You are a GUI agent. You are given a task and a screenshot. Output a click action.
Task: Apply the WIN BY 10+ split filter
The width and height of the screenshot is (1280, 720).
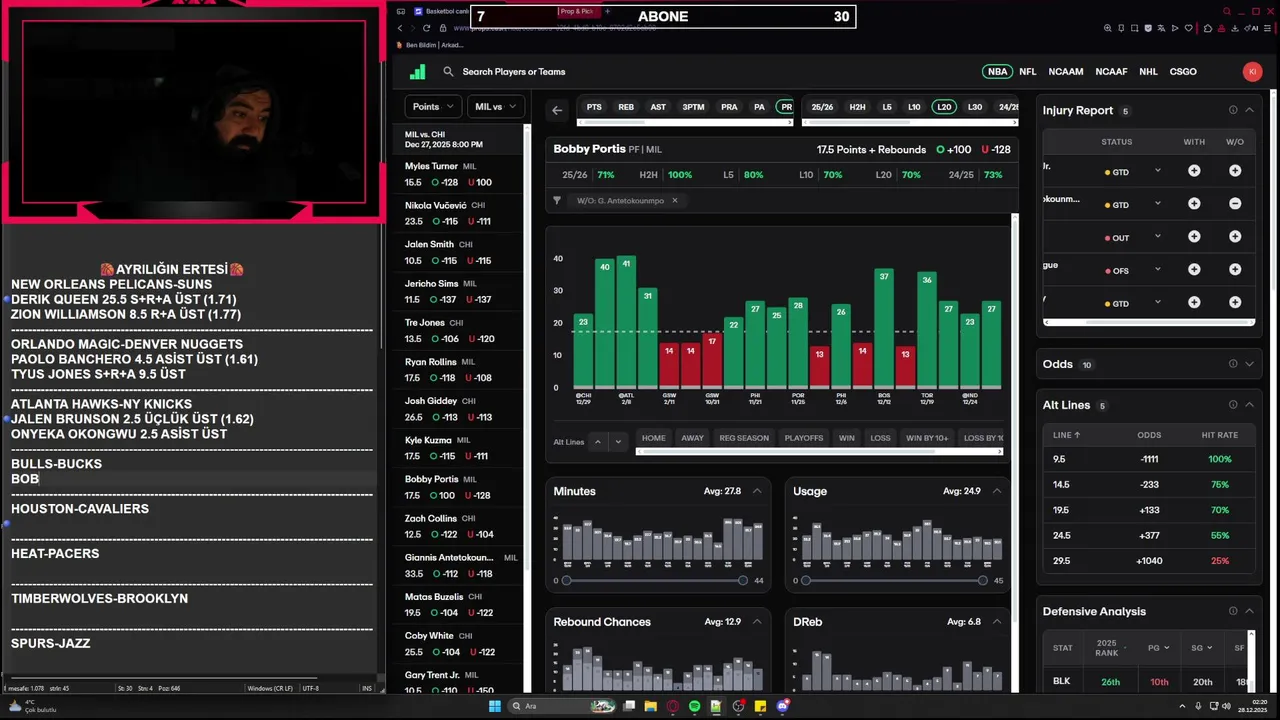[927, 438]
